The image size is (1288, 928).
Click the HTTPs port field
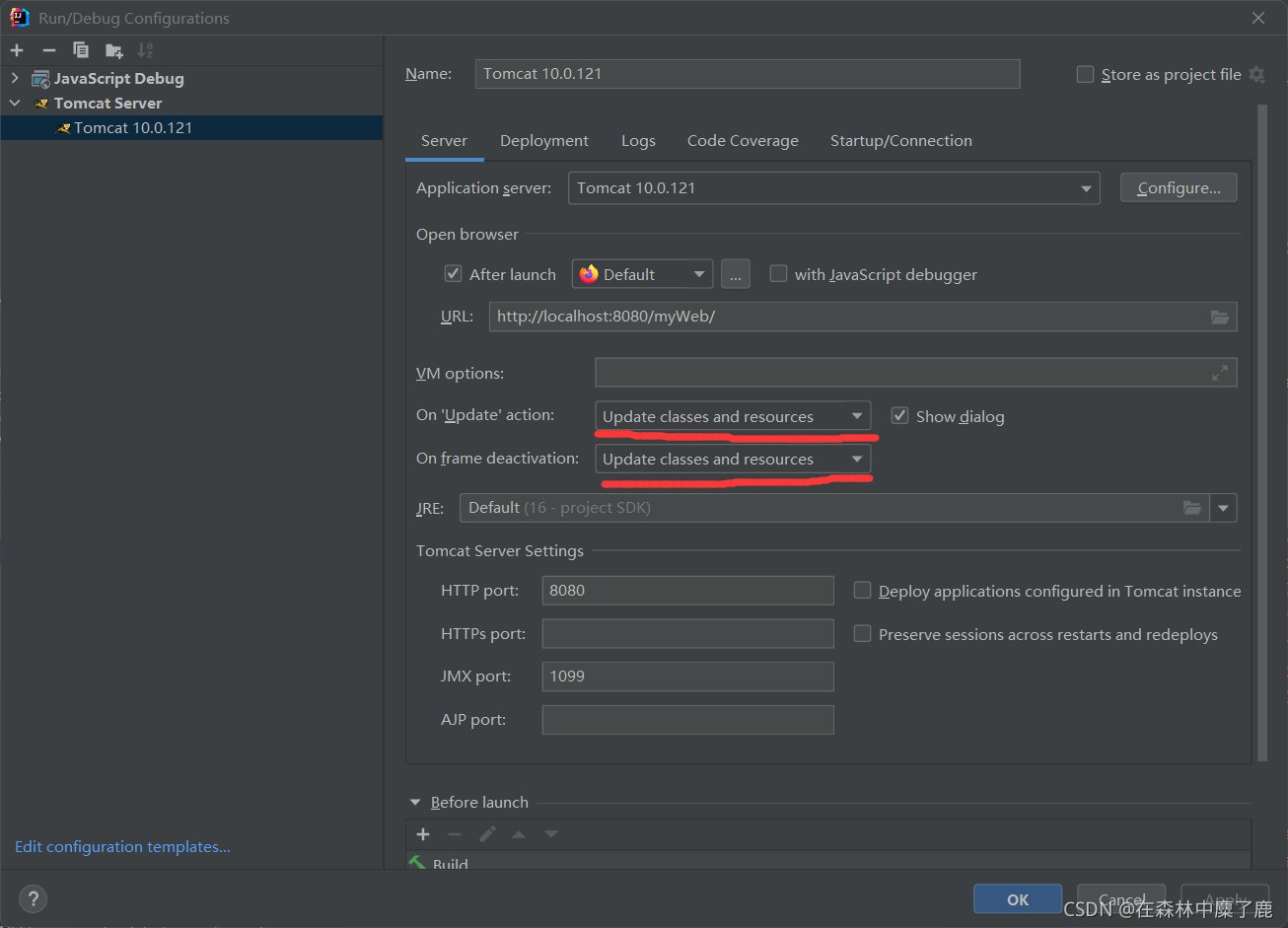tap(687, 634)
